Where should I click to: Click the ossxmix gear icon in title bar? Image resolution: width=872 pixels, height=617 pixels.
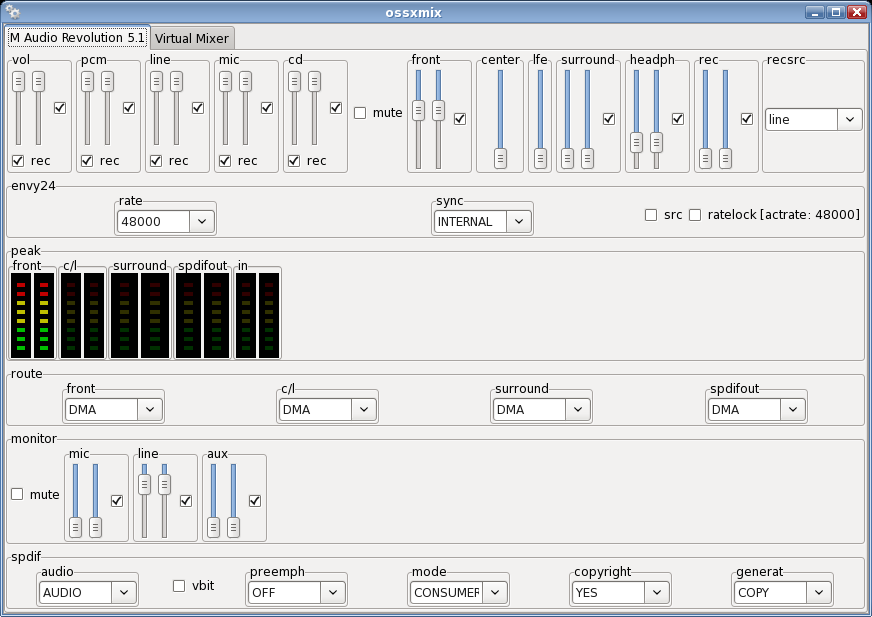(x=13, y=12)
